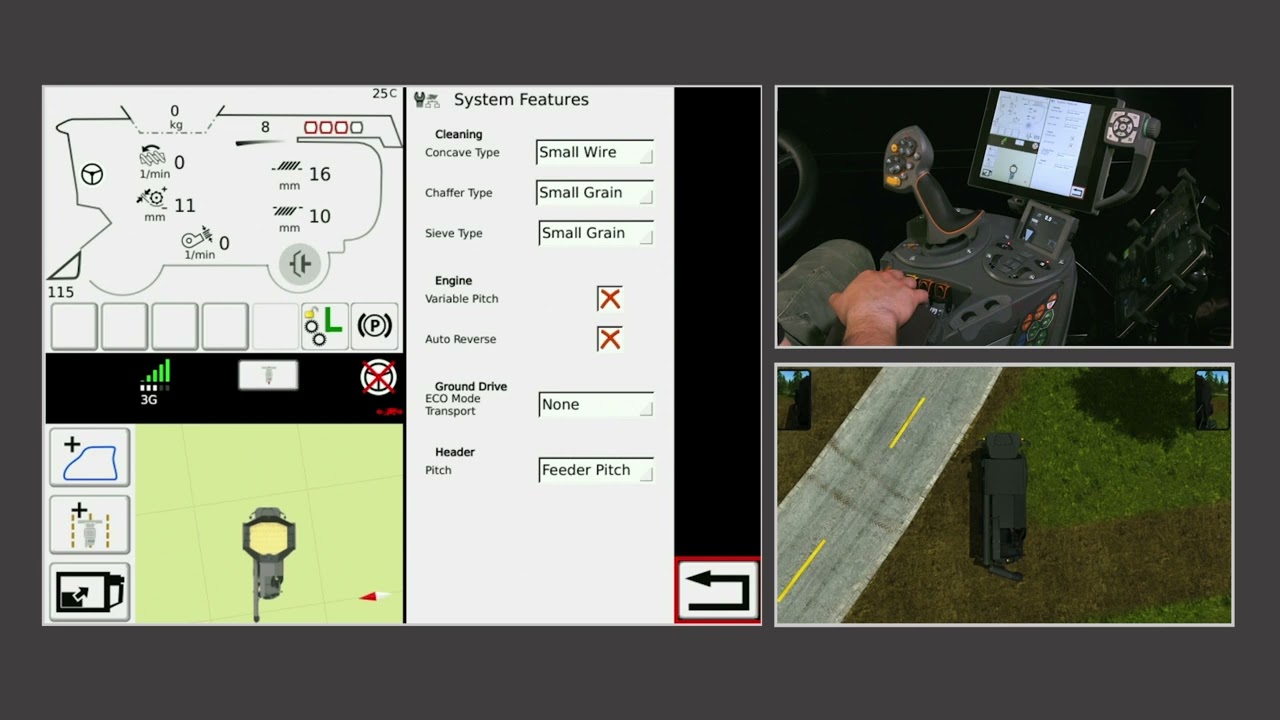Click the red heading arrow on map
1280x720 pixels.
point(374,596)
